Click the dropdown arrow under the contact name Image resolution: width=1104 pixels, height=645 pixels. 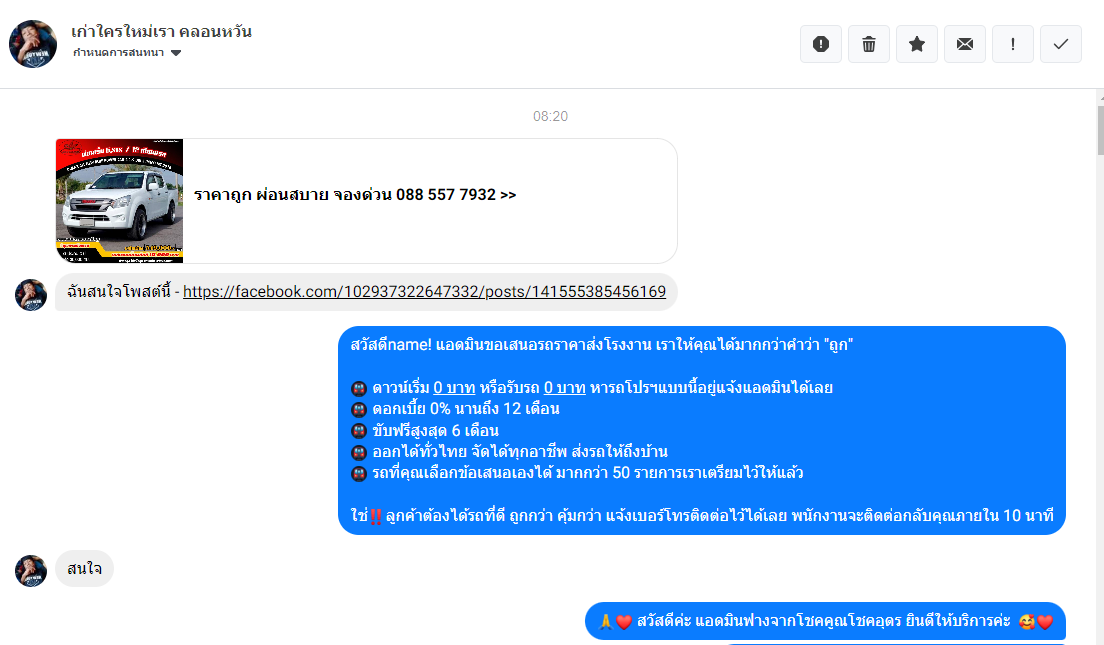[176, 53]
